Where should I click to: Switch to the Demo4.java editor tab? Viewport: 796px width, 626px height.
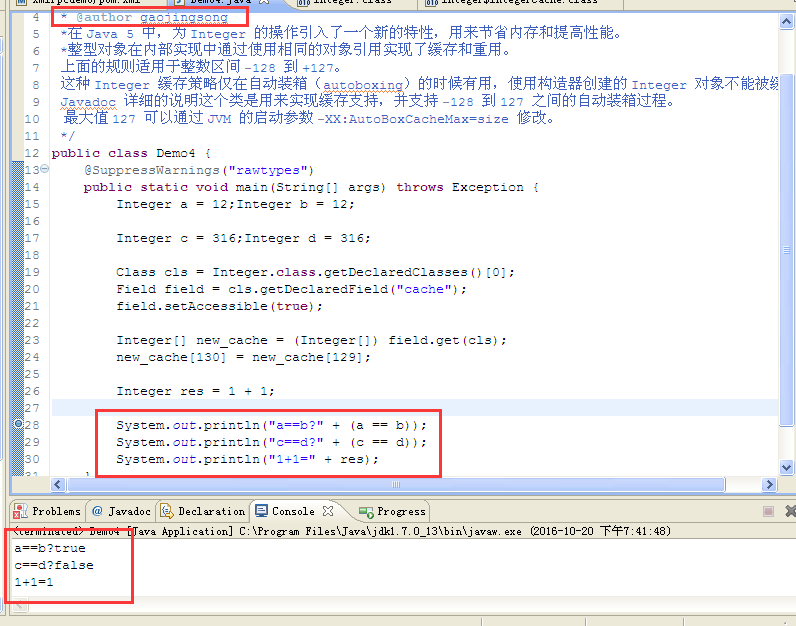click(221, 2)
